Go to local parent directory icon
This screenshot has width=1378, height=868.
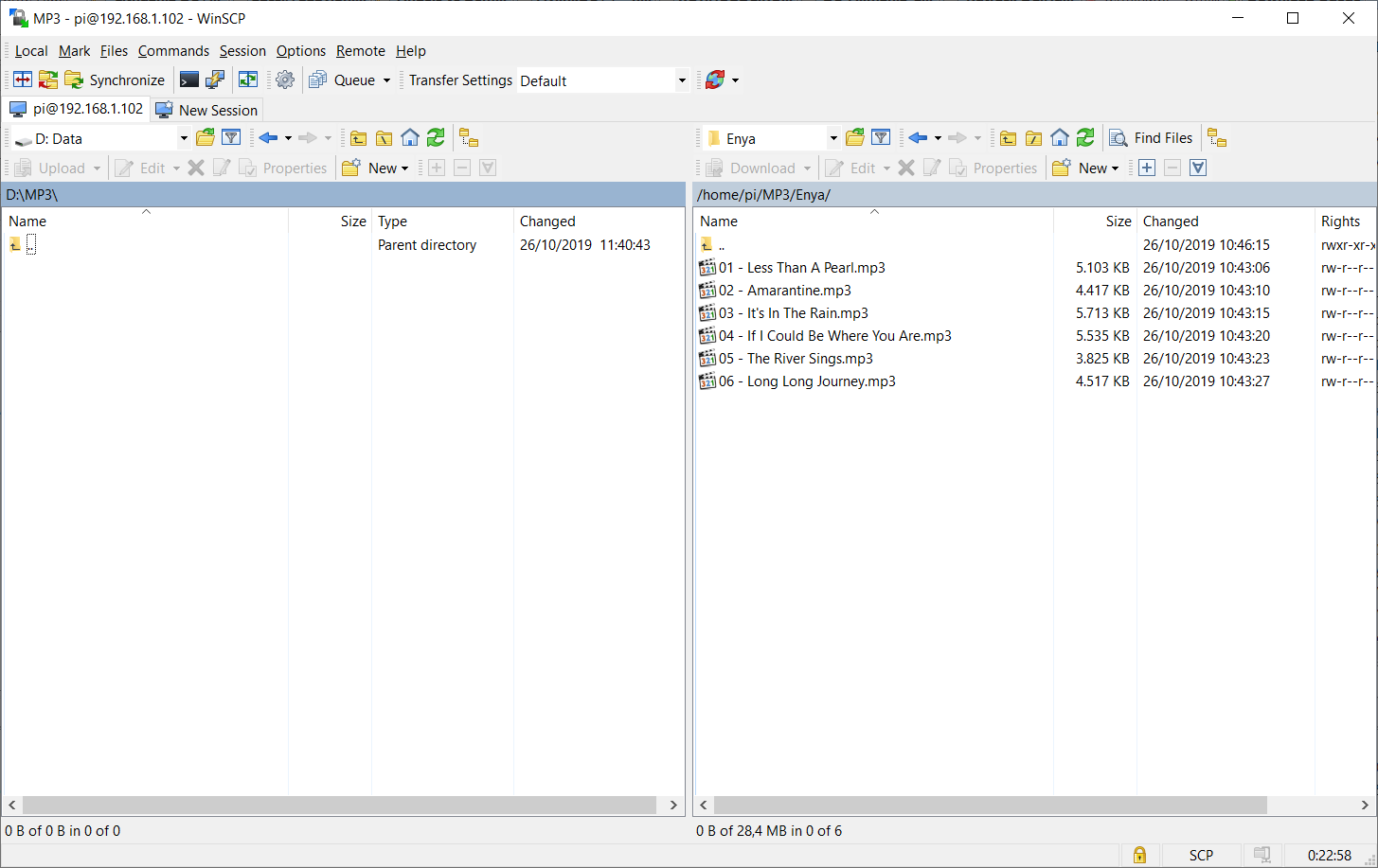[x=358, y=138]
